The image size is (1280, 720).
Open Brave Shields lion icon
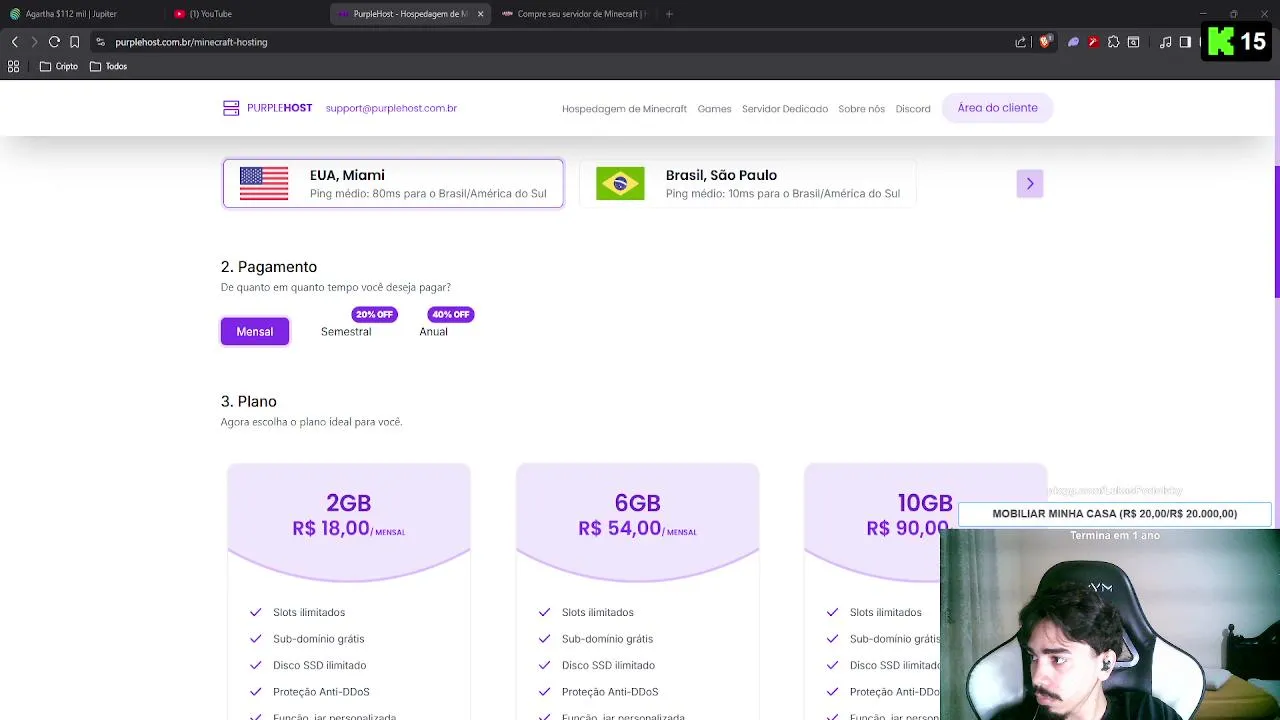click(1045, 42)
